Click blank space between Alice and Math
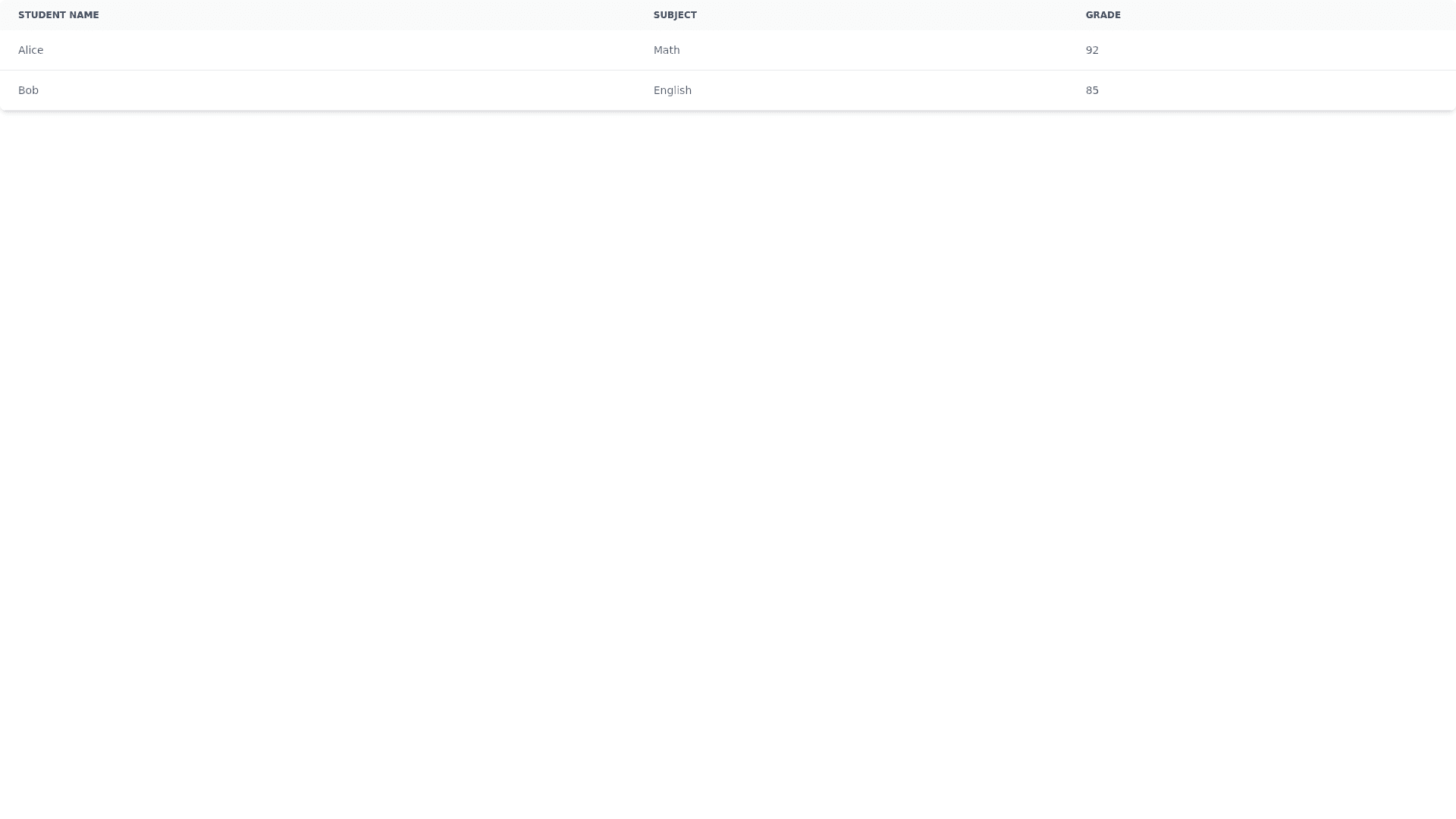This screenshot has height=819, width=1456. pos(341,50)
